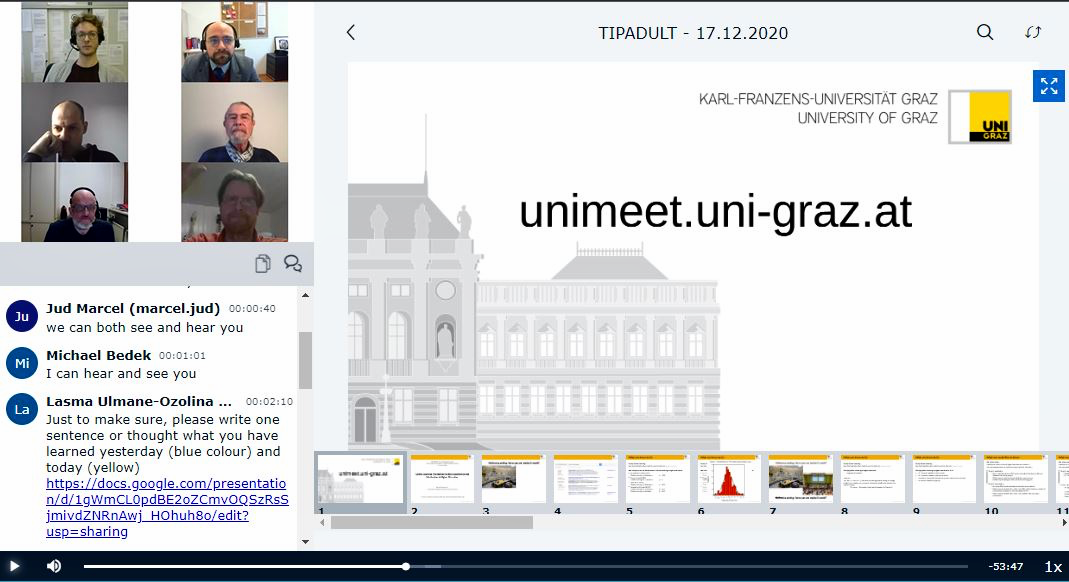Screen dimensions: 1069x582
Task: Change the 1x playback speed
Action: 1053,566
